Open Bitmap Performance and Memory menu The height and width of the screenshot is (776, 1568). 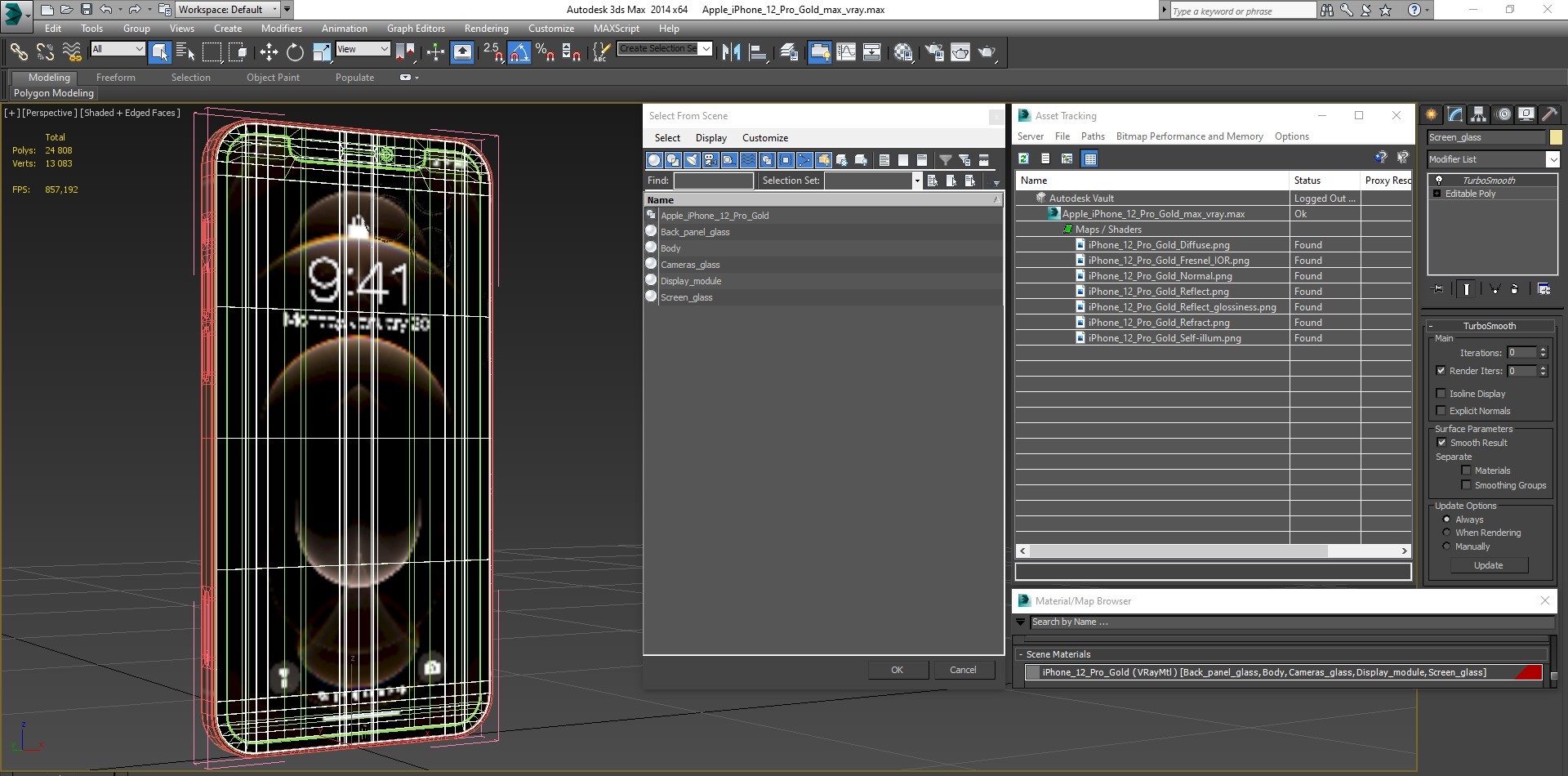[x=1189, y=136]
